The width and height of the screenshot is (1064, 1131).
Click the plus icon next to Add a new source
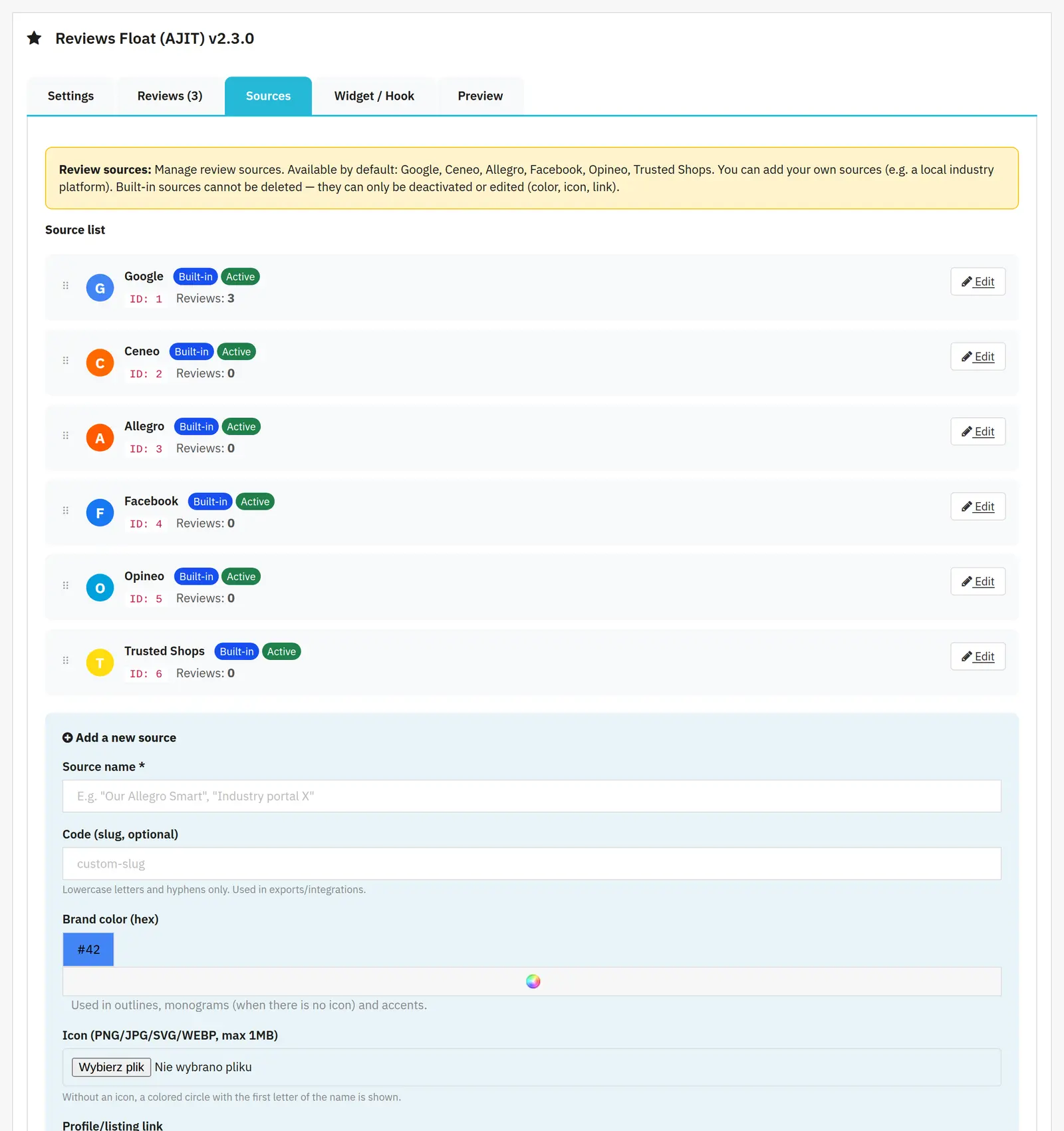pos(68,737)
